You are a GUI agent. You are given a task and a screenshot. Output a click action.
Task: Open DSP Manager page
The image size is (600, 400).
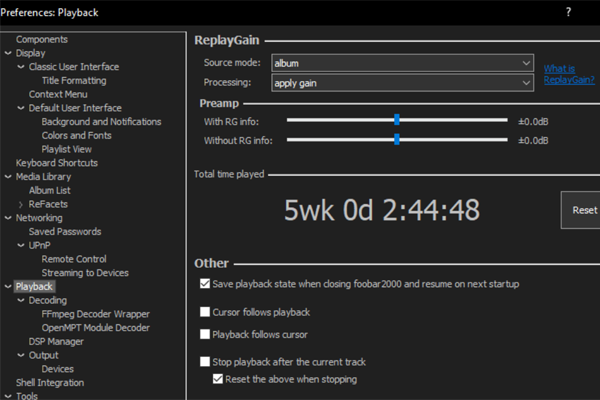(x=56, y=341)
